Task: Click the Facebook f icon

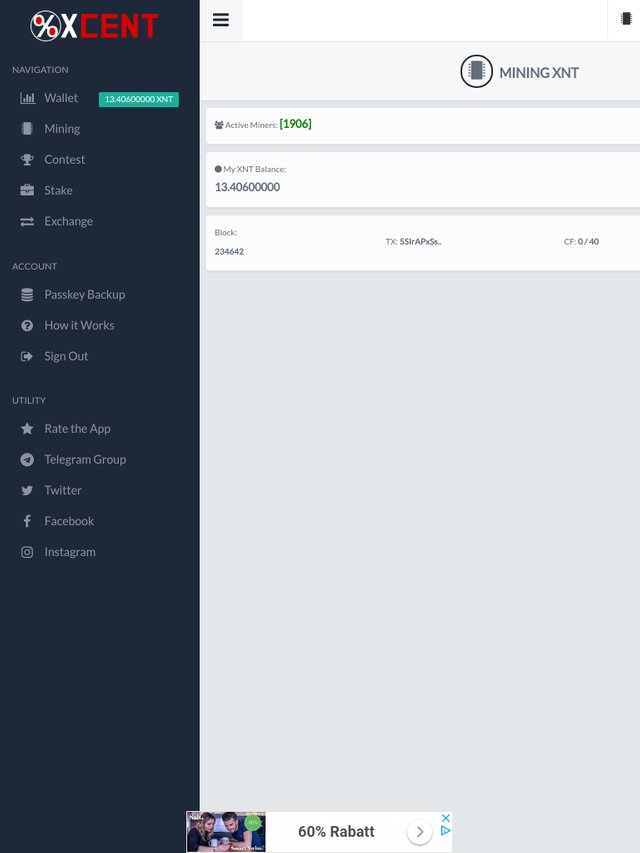Action: 27,521
